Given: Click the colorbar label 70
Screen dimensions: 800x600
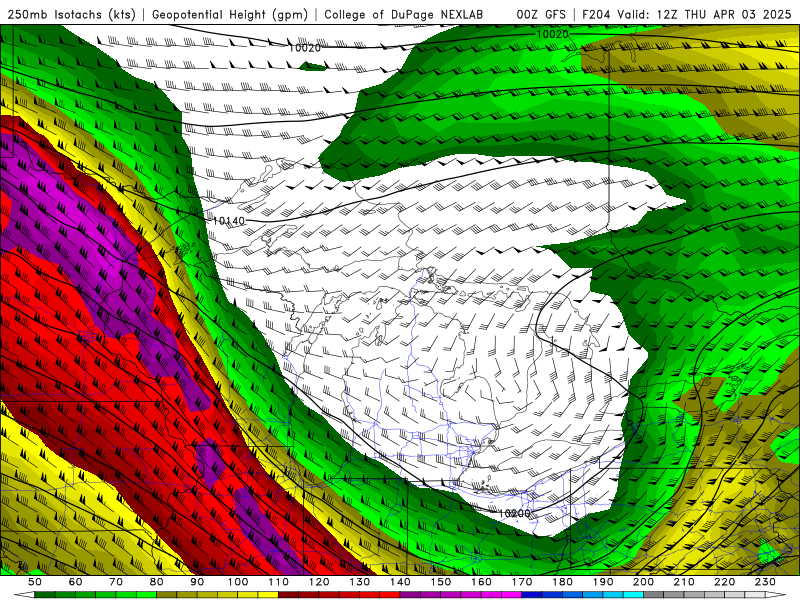Looking at the screenshot, I should tap(116, 582).
